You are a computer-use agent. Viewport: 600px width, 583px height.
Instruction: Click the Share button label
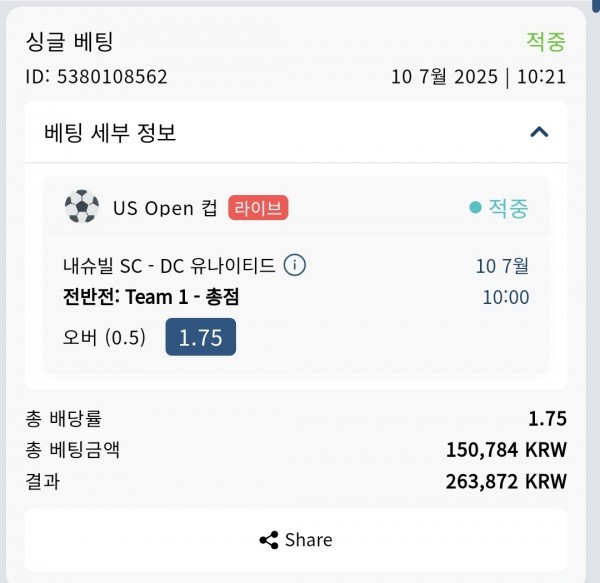pos(308,540)
